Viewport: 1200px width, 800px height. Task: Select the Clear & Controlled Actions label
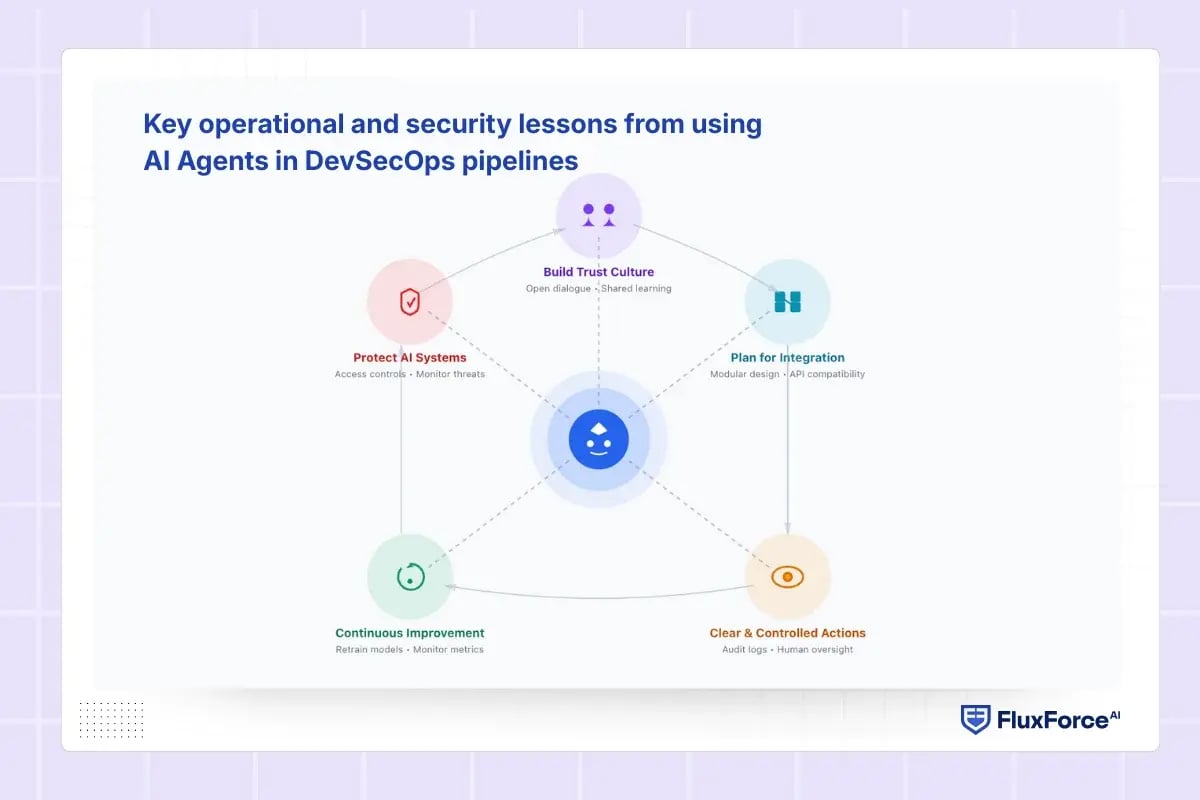(788, 633)
